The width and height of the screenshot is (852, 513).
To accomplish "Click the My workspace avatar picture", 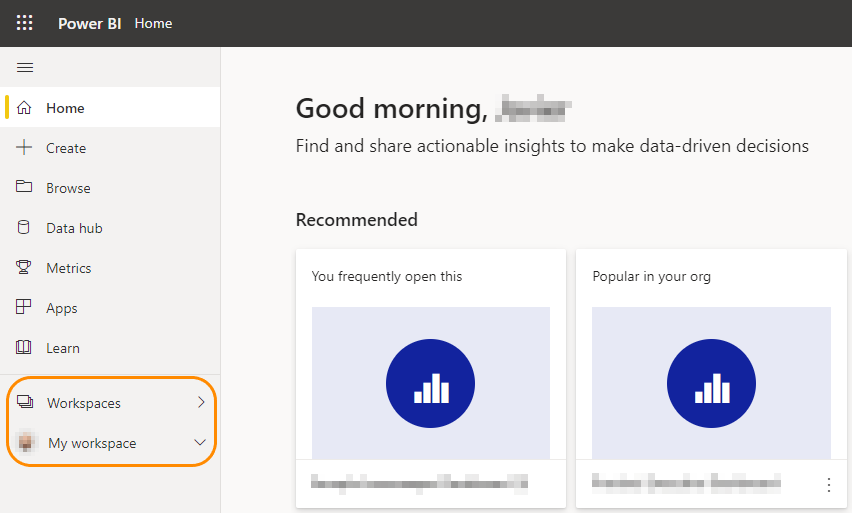I will tap(26, 443).
